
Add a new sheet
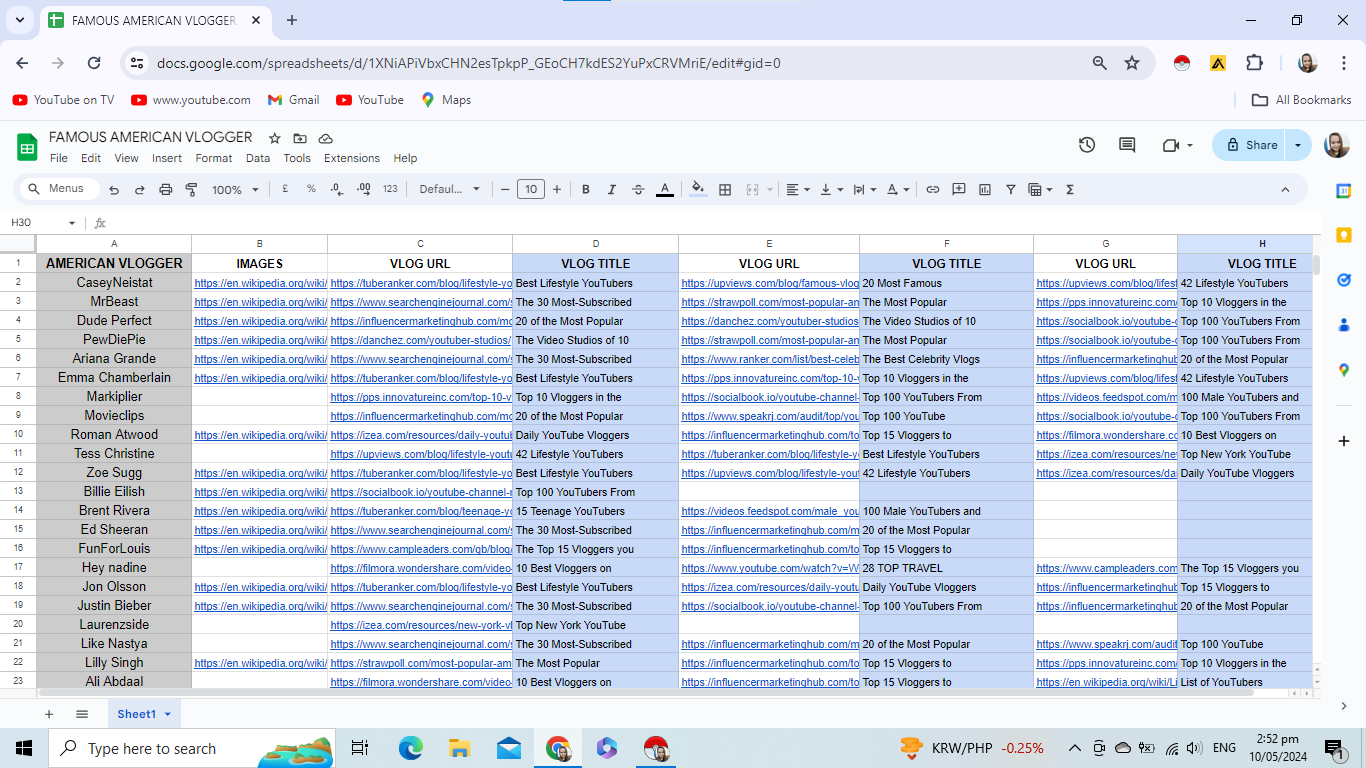pos(48,714)
